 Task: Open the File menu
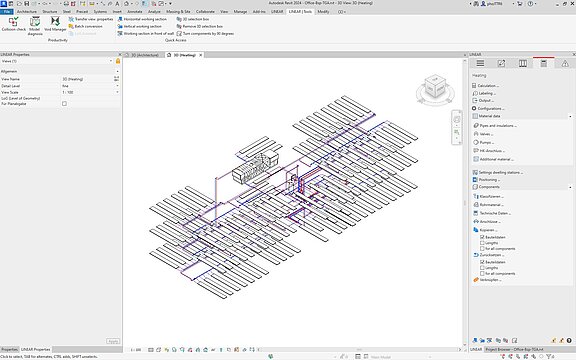pos(7,12)
